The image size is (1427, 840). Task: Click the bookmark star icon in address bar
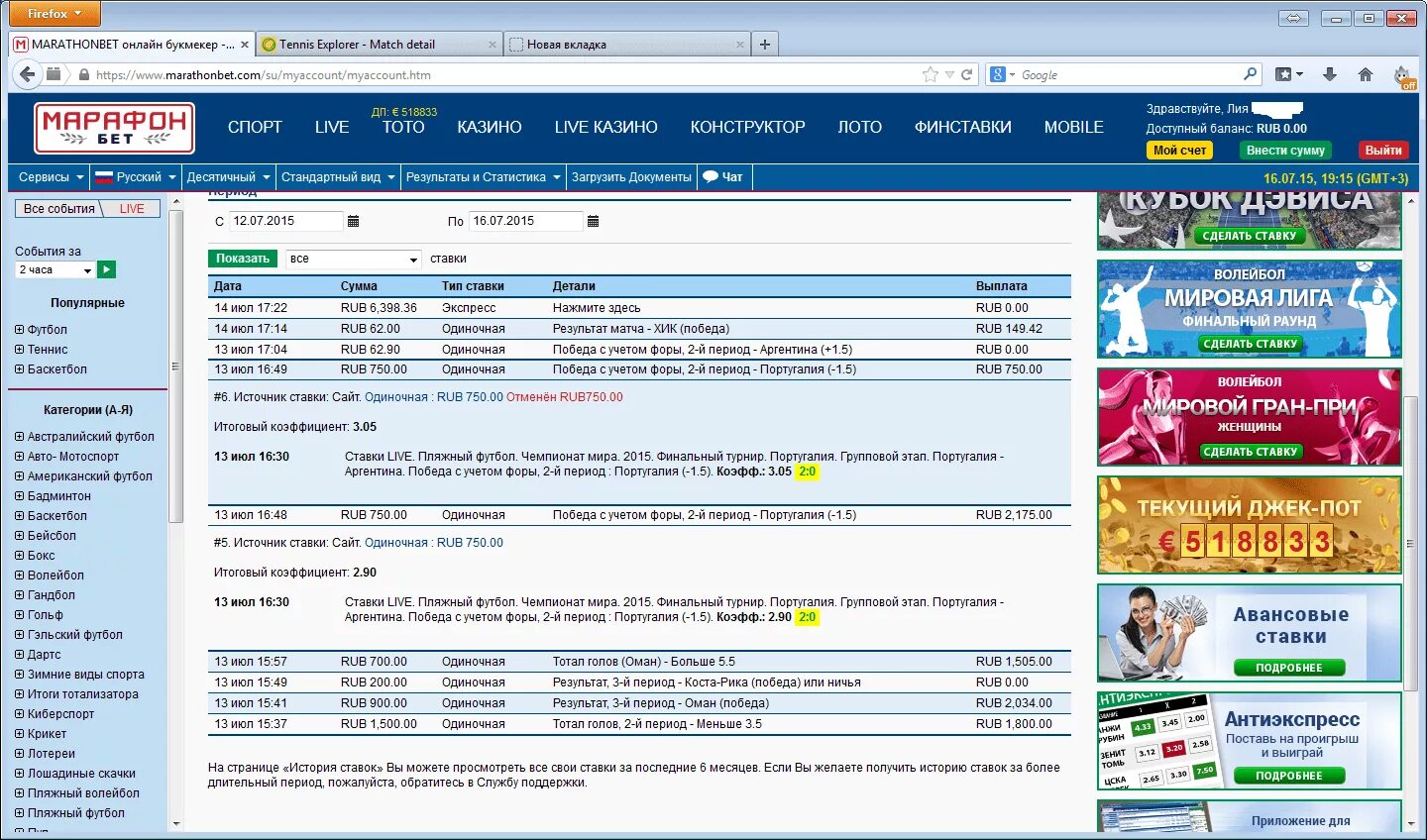930,74
